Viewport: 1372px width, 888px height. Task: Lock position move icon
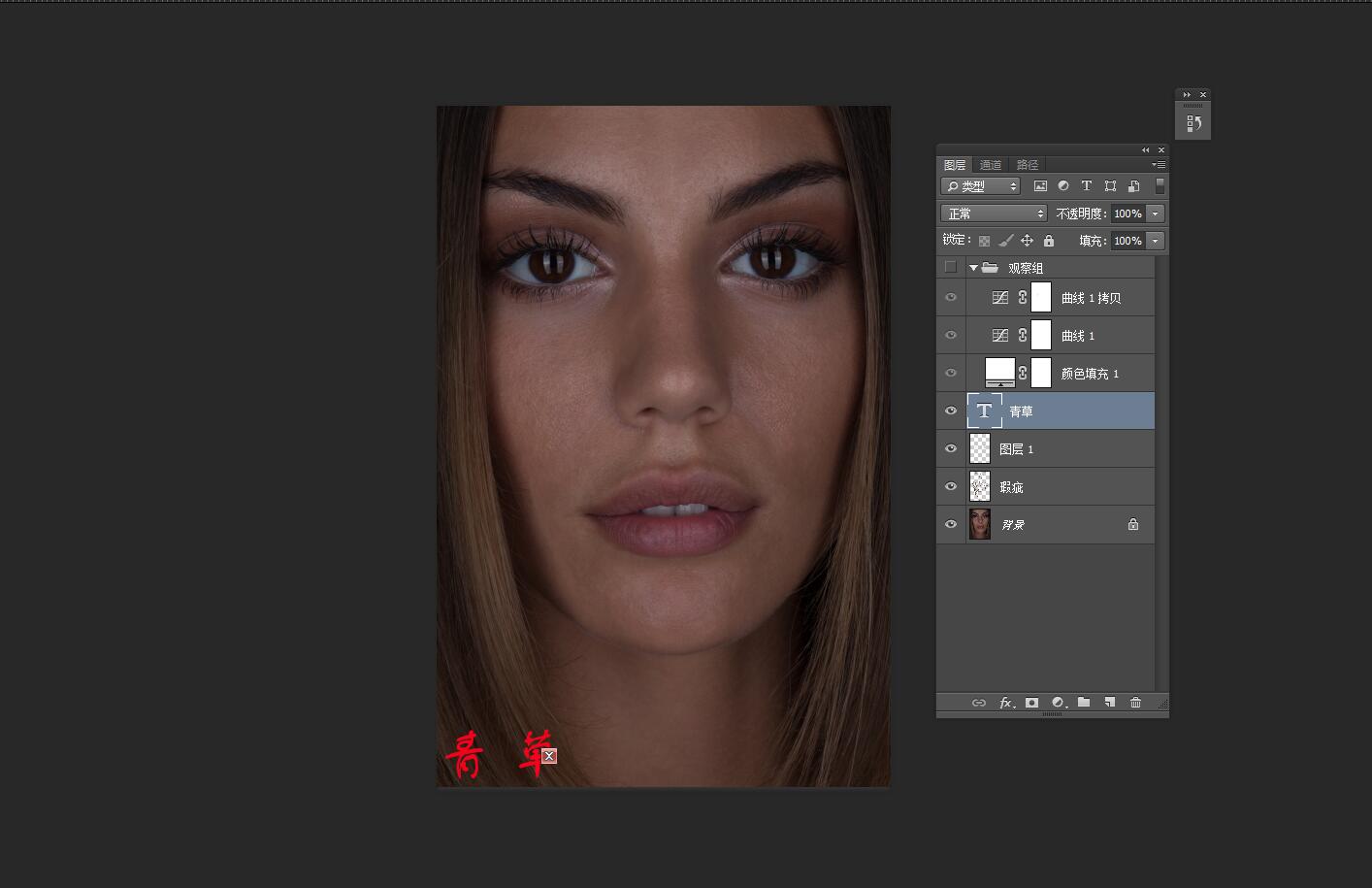coord(1027,241)
